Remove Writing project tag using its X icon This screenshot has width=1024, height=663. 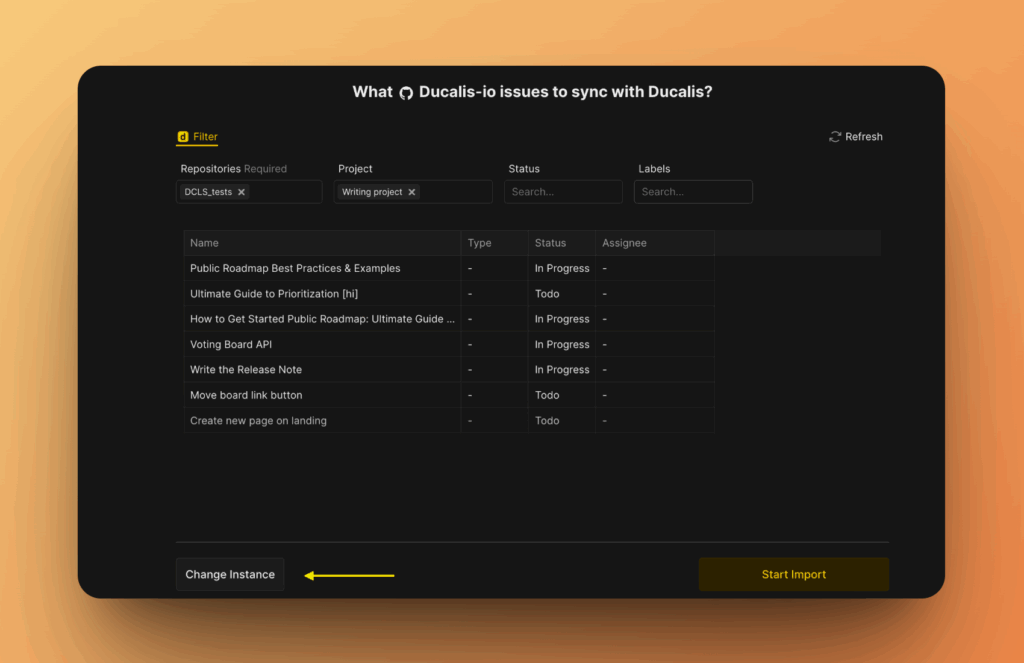pos(411,191)
